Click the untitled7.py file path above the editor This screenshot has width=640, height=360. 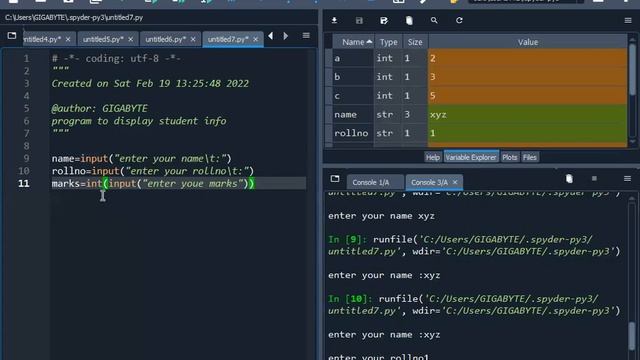point(74,18)
